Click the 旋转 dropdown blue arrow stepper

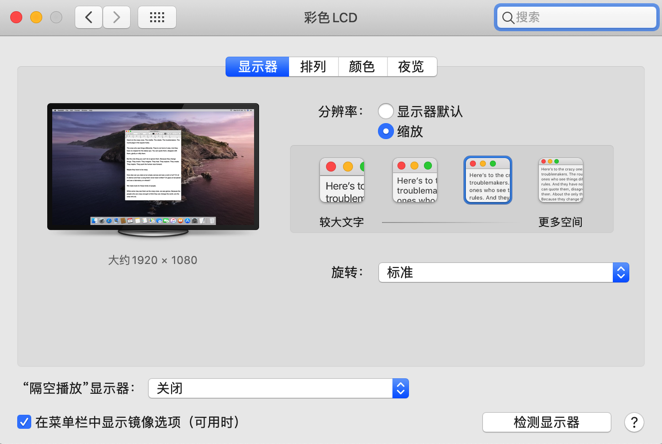(621, 273)
